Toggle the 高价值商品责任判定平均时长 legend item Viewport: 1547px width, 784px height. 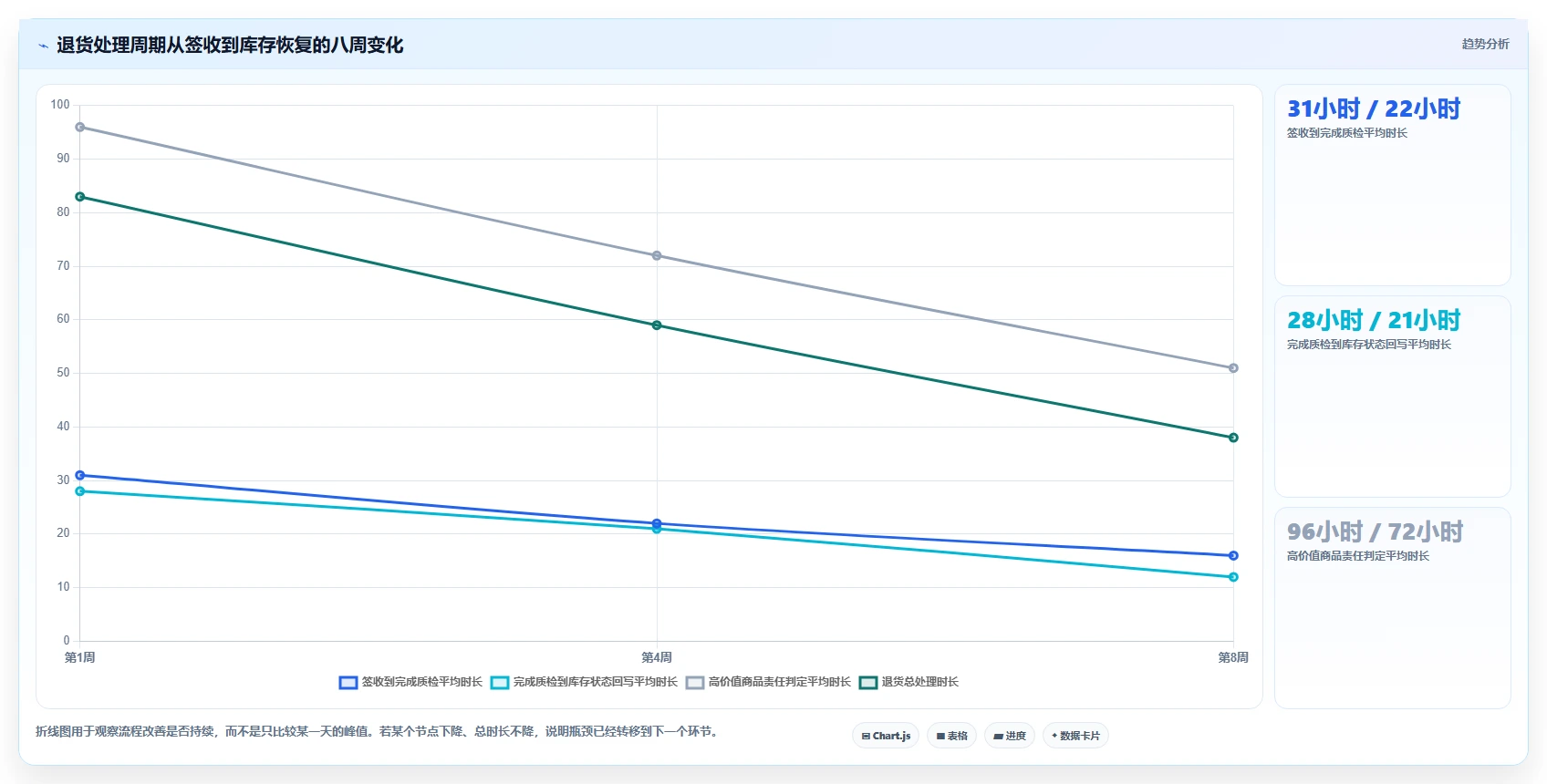point(768,682)
